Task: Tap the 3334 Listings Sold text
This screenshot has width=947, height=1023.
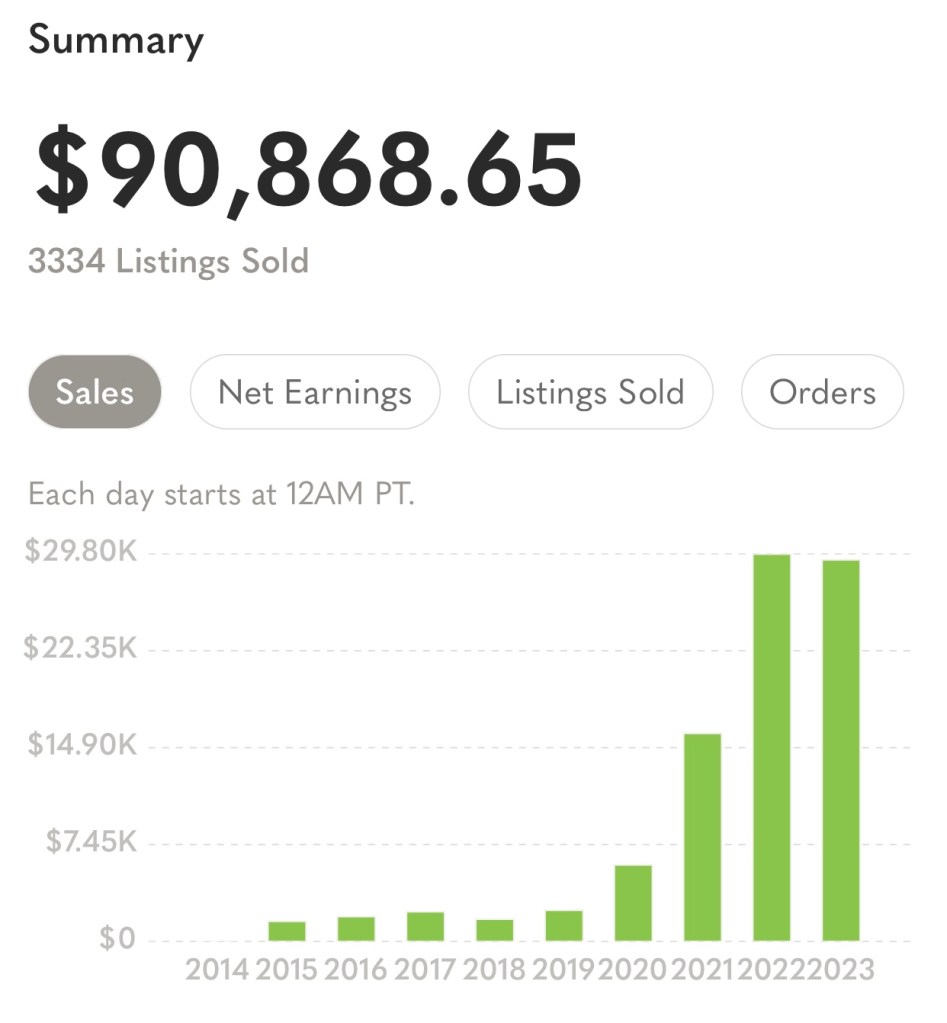Action: point(168,261)
